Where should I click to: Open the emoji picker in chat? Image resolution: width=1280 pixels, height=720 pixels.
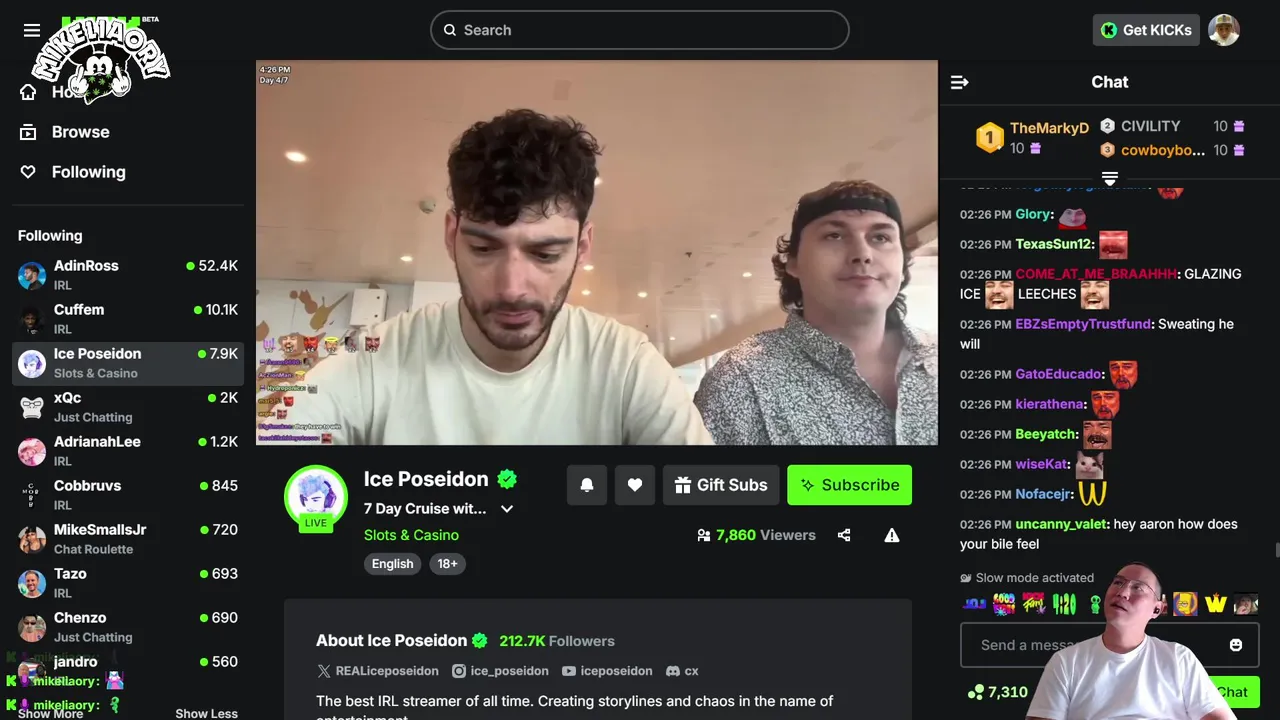click(1236, 645)
